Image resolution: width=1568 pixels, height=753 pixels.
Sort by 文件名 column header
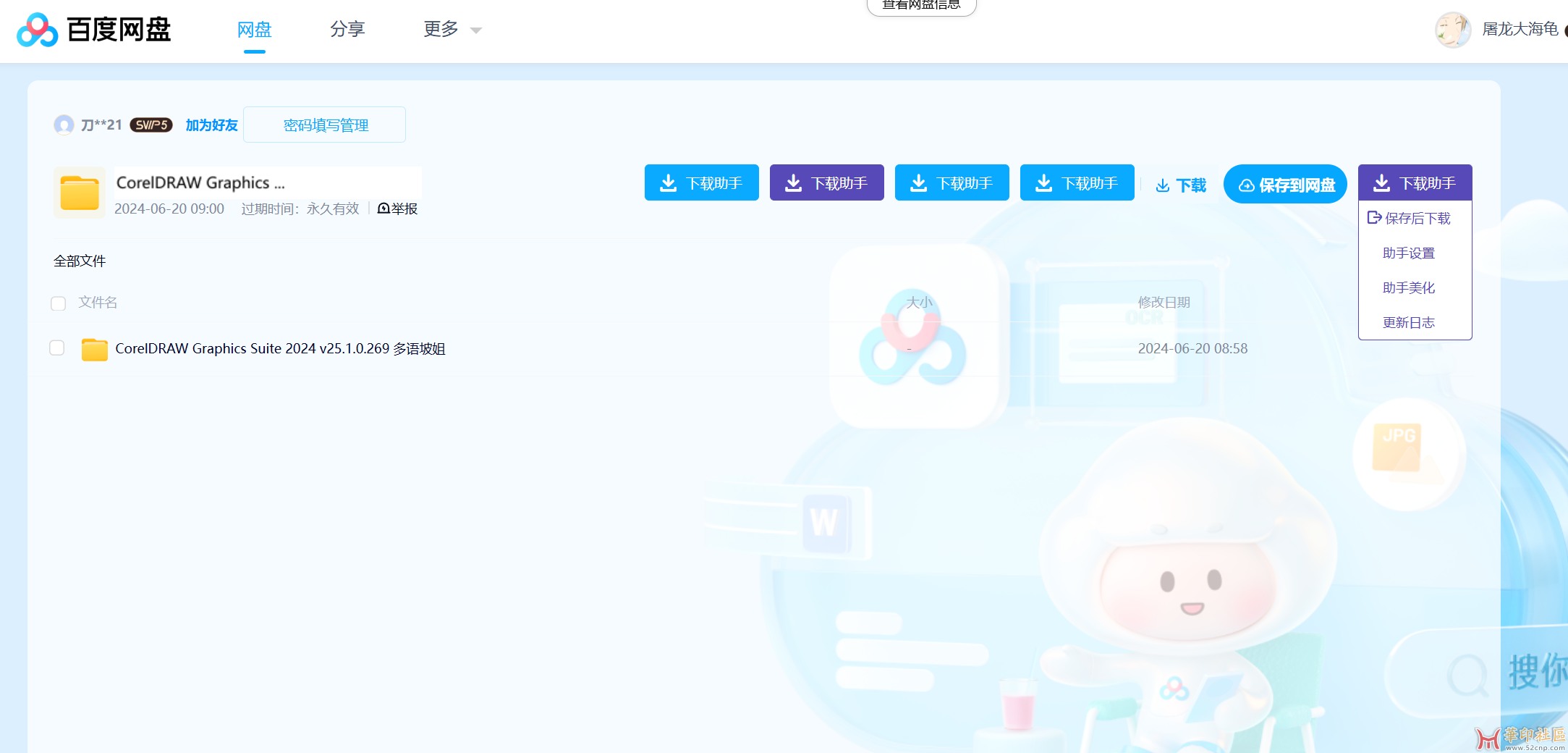[98, 302]
